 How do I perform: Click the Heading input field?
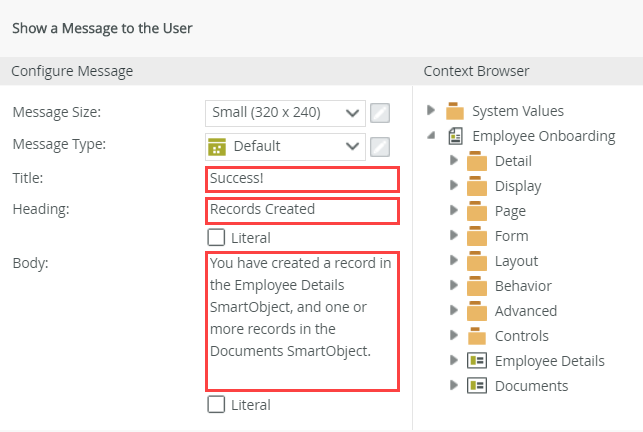(302, 210)
